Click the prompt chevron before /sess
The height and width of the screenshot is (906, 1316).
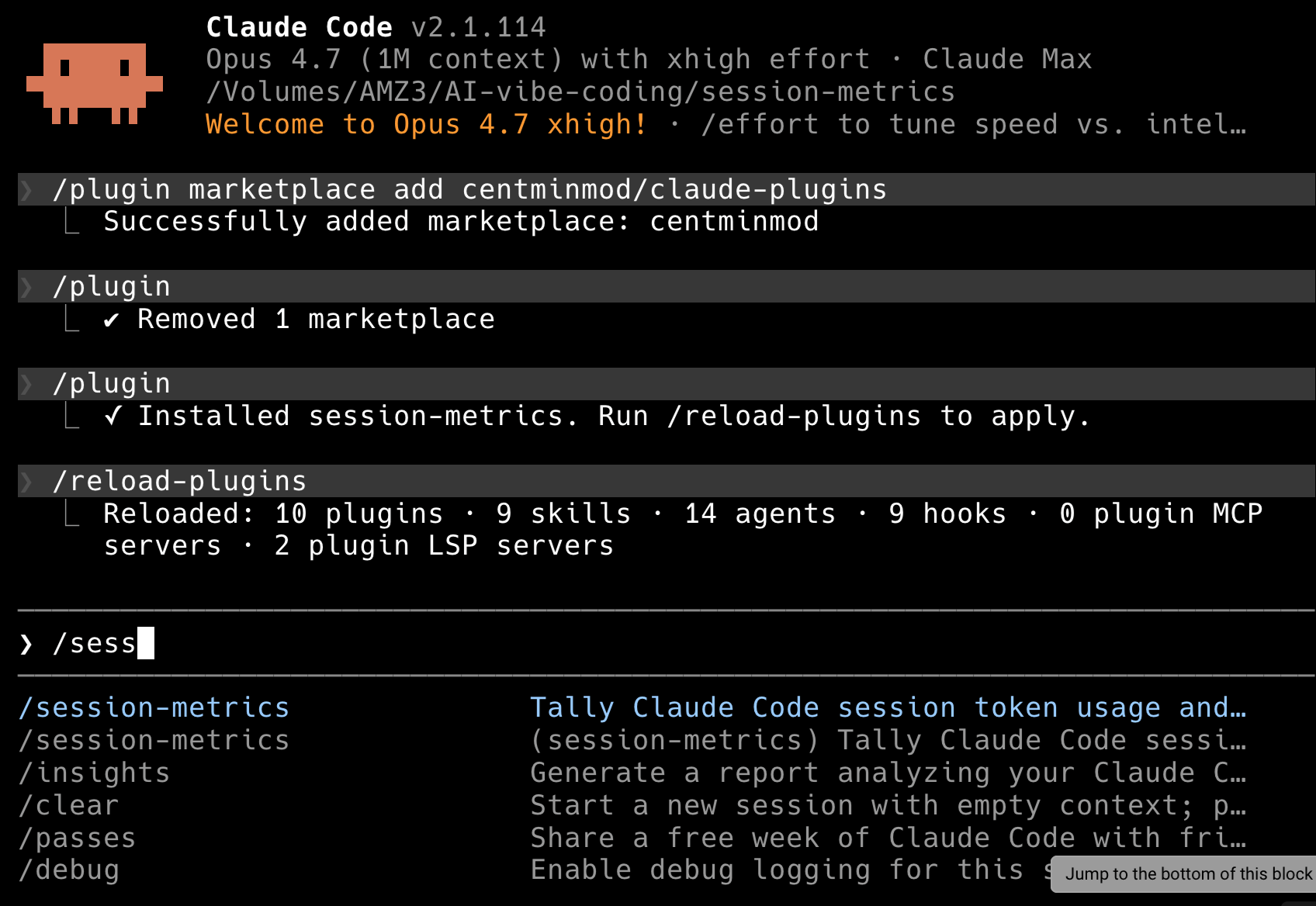[x=26, y=644]
